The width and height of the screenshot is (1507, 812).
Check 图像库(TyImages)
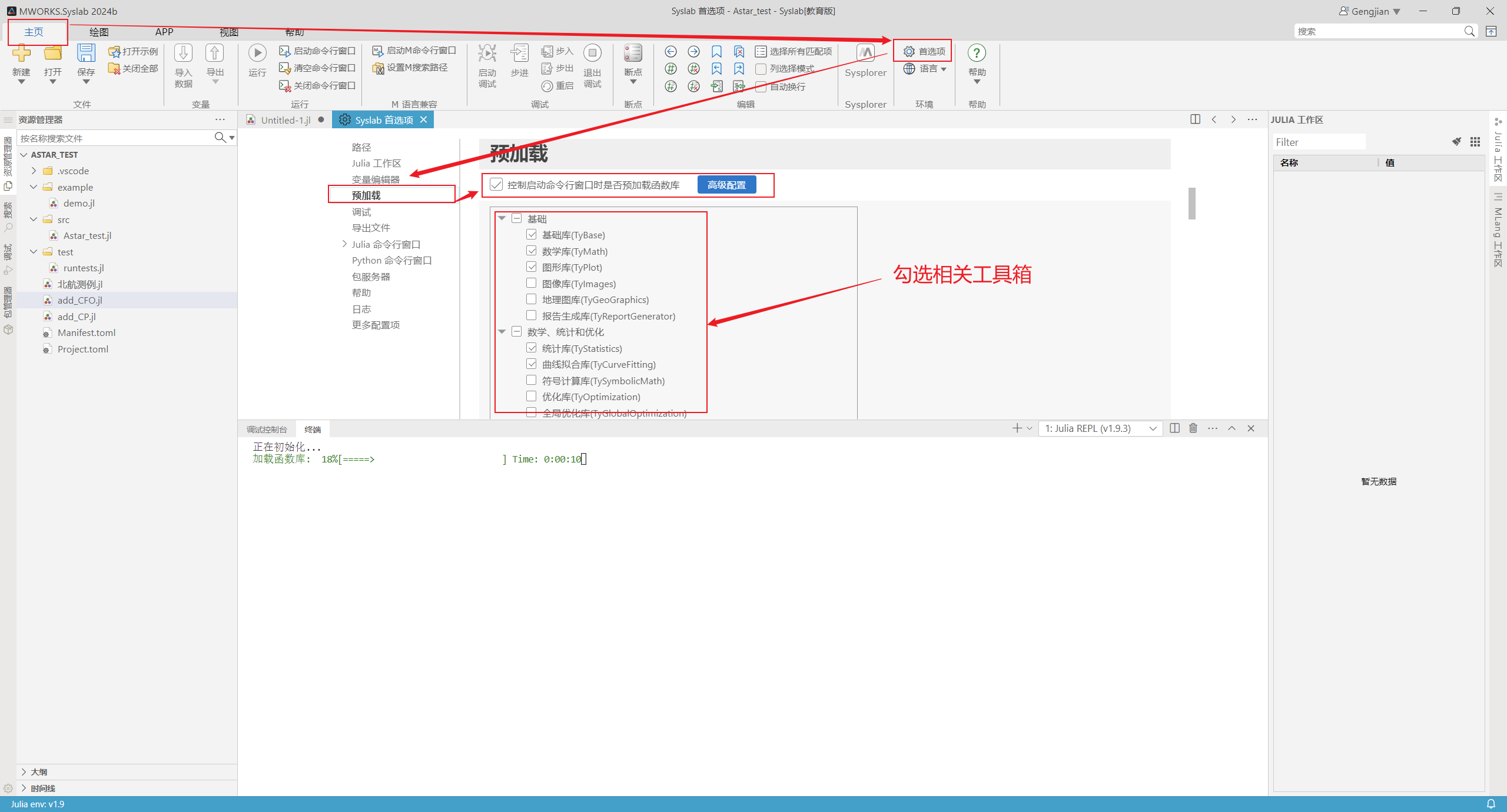pyautogui.click(x=532, y=284)
